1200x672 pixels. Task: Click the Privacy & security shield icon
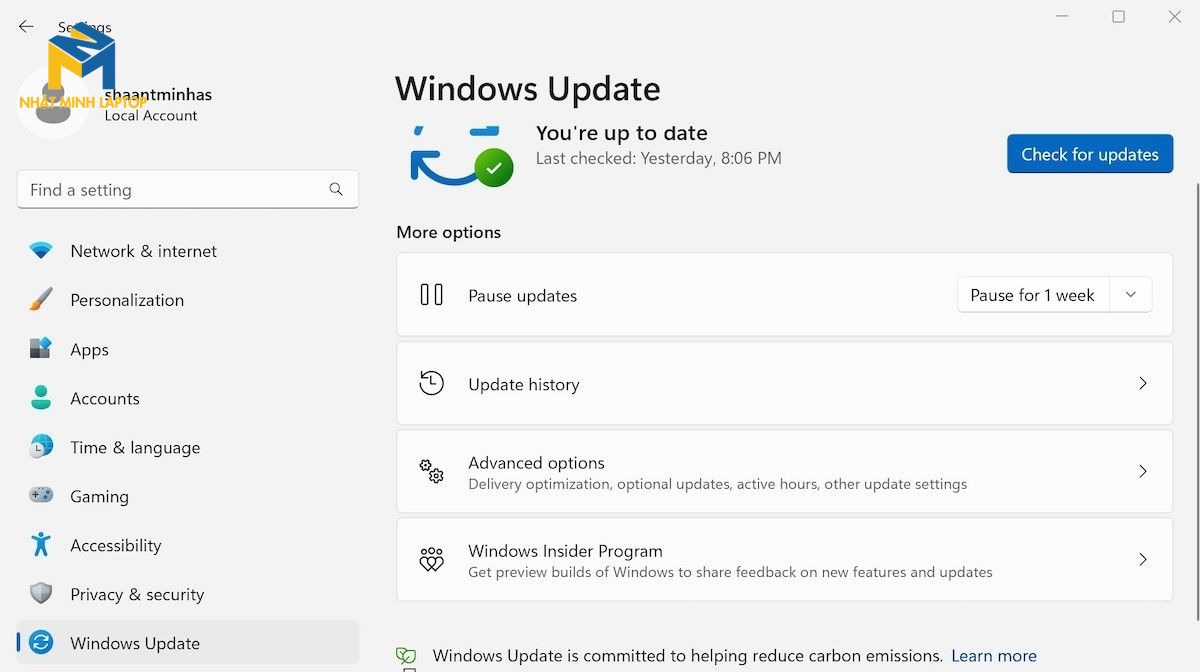[41, 594]
